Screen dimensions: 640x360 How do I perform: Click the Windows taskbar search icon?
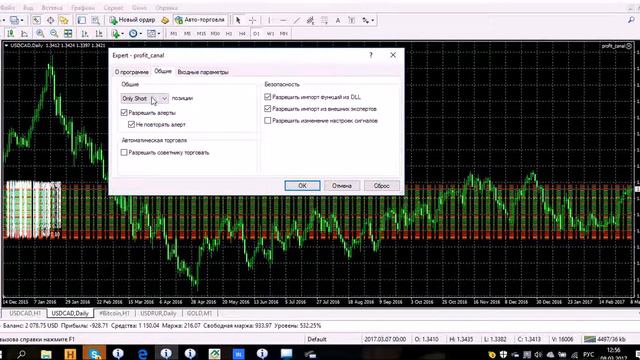21,353
